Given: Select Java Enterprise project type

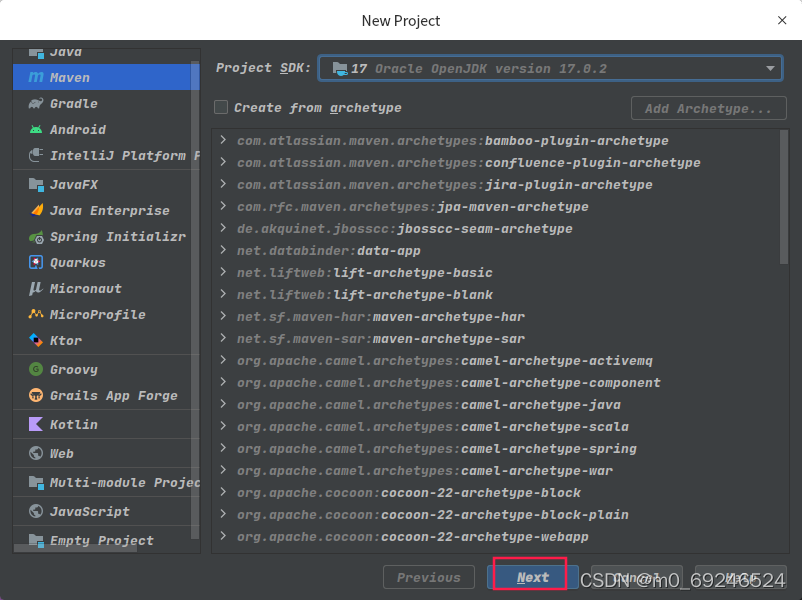Looking at the screenshot, I should click(x=109, y=211).
